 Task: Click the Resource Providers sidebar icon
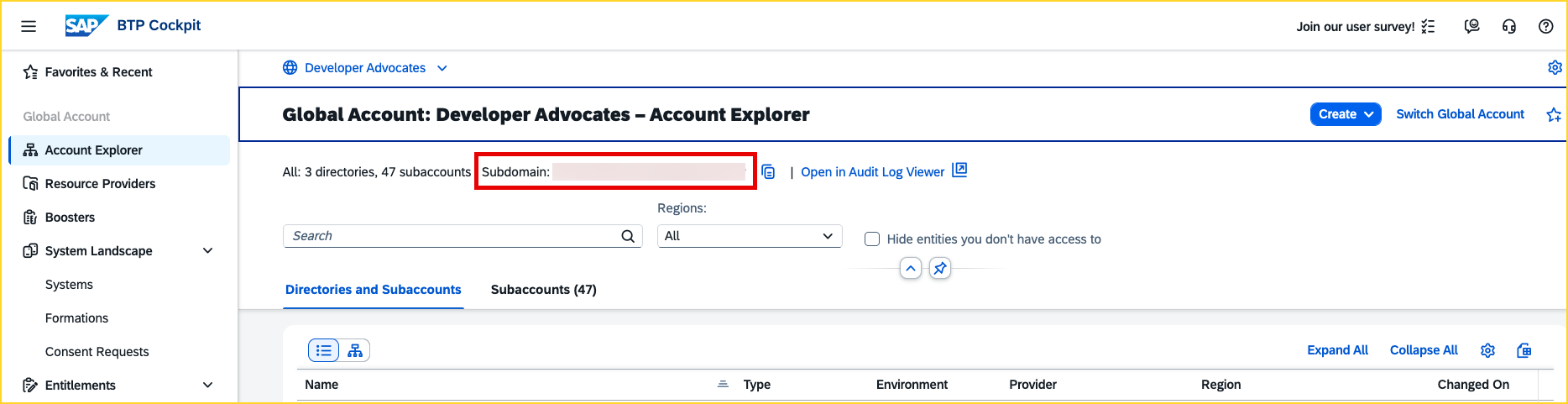(x=30, y=184)
